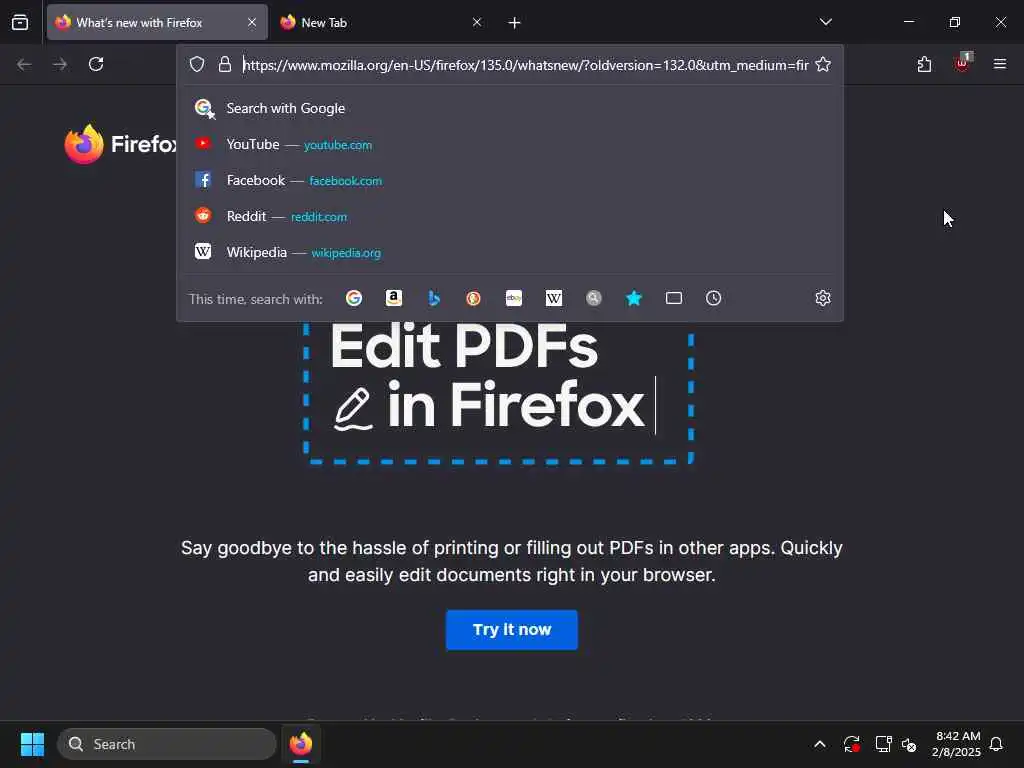This screenshot has height=768, width=1024.
Task: Open the notifications bell icon
Action: [x=997, y=744]
